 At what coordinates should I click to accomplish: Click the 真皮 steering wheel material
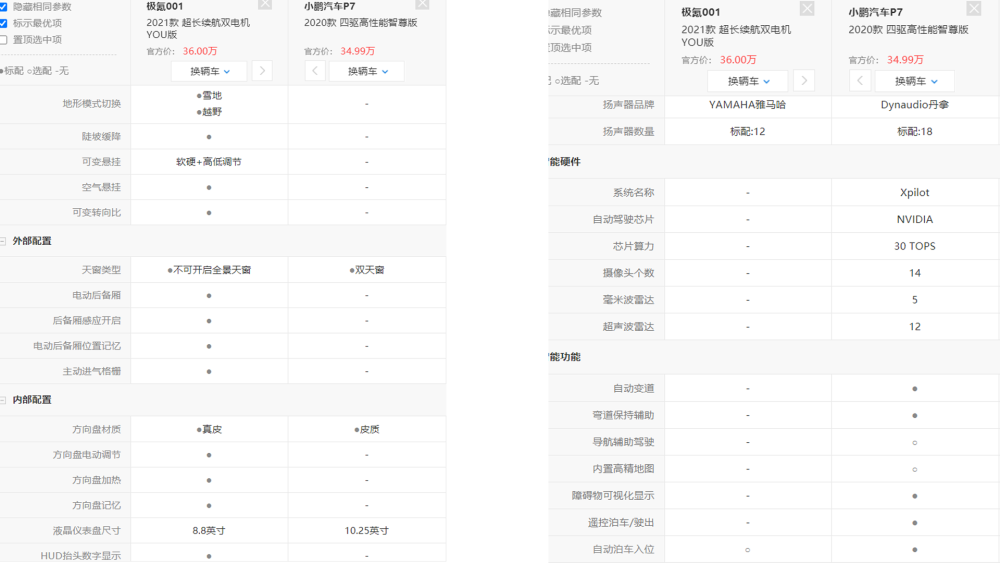(209, 429)
